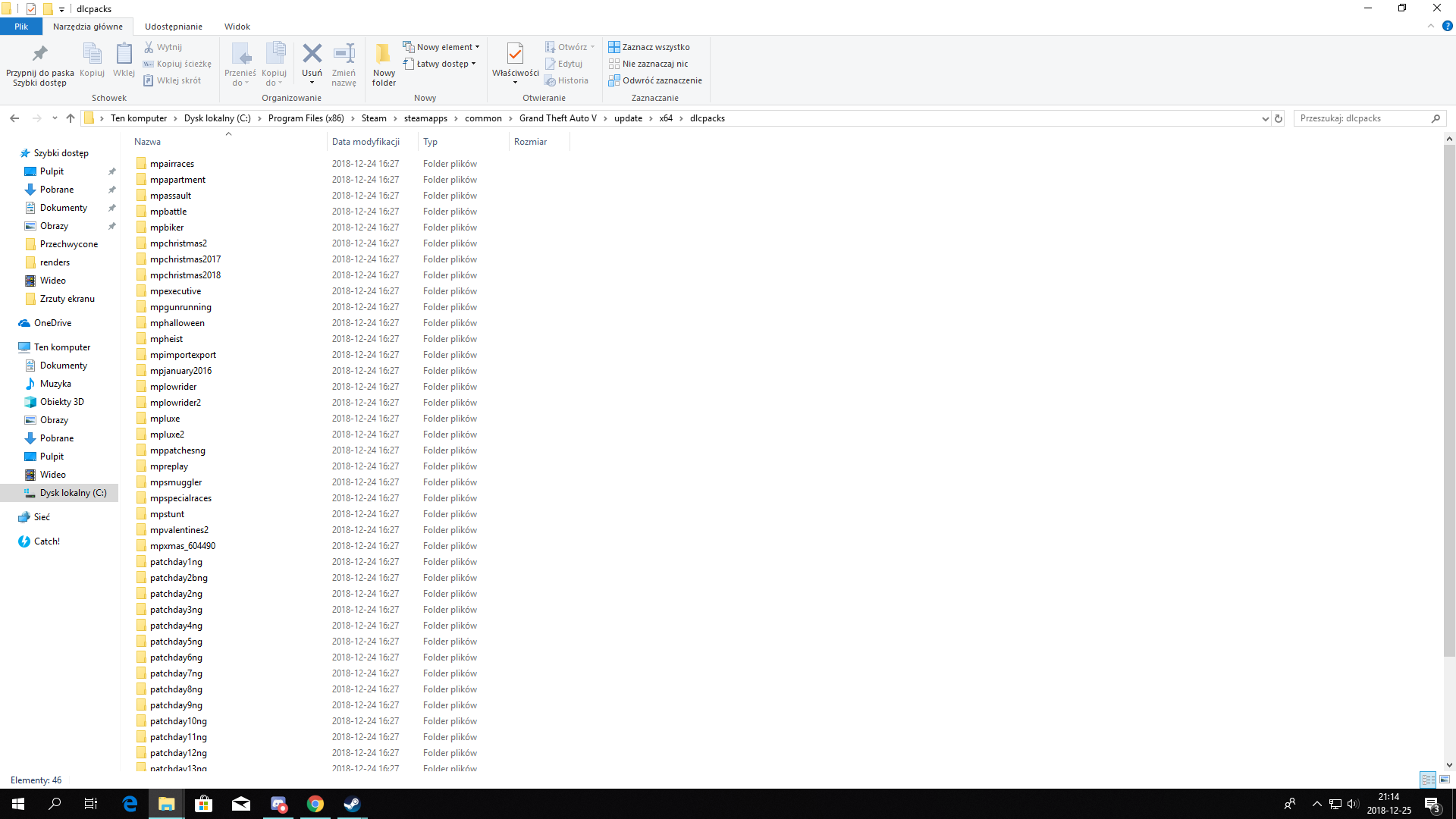Viewport: 1456px width, 819px height.
Task: Open the ribbon help question mark
Action: coord(1447,26)
